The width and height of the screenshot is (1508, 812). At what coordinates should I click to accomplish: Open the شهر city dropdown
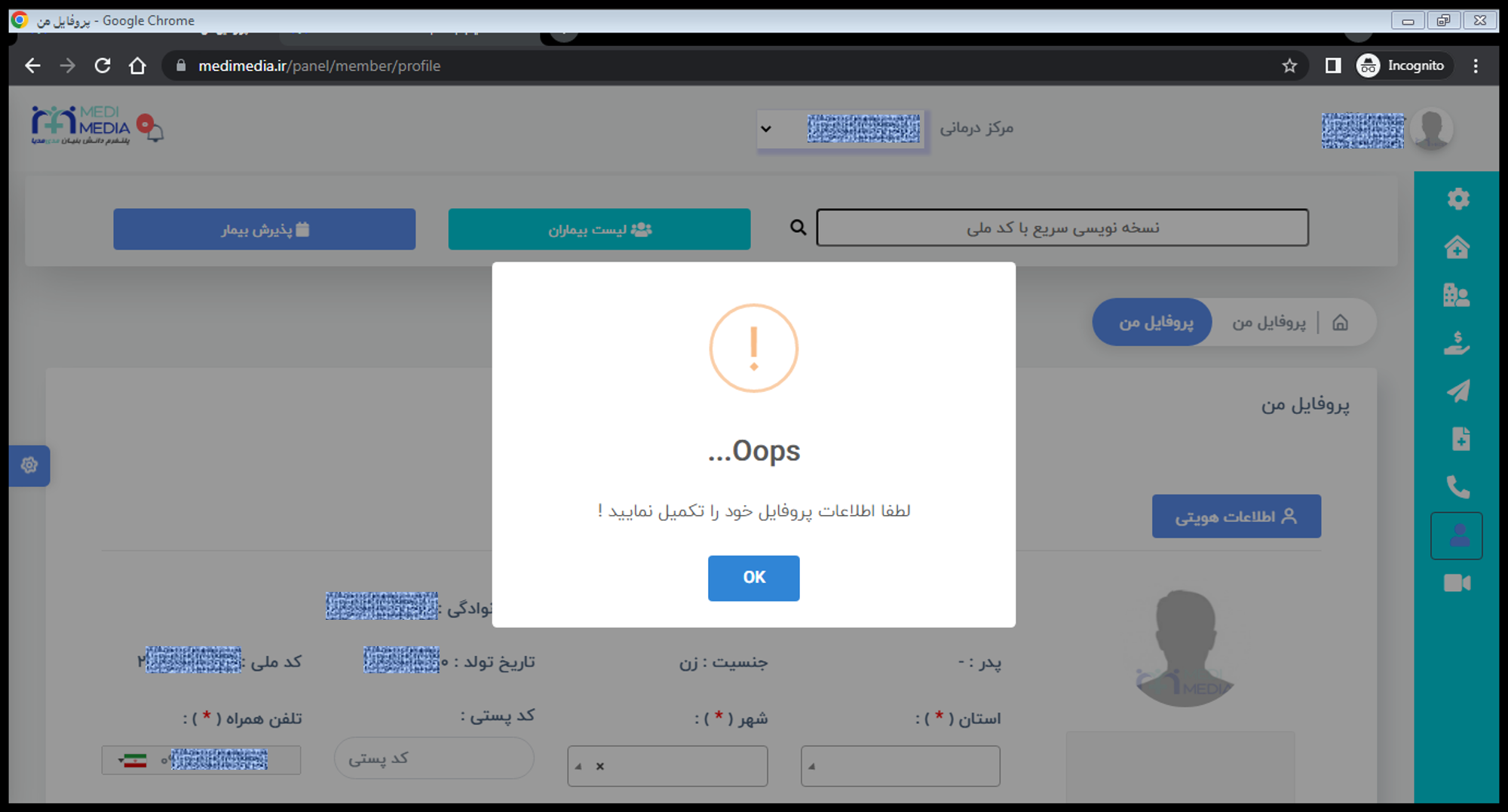pyautogui.click(x=667, y=766)
